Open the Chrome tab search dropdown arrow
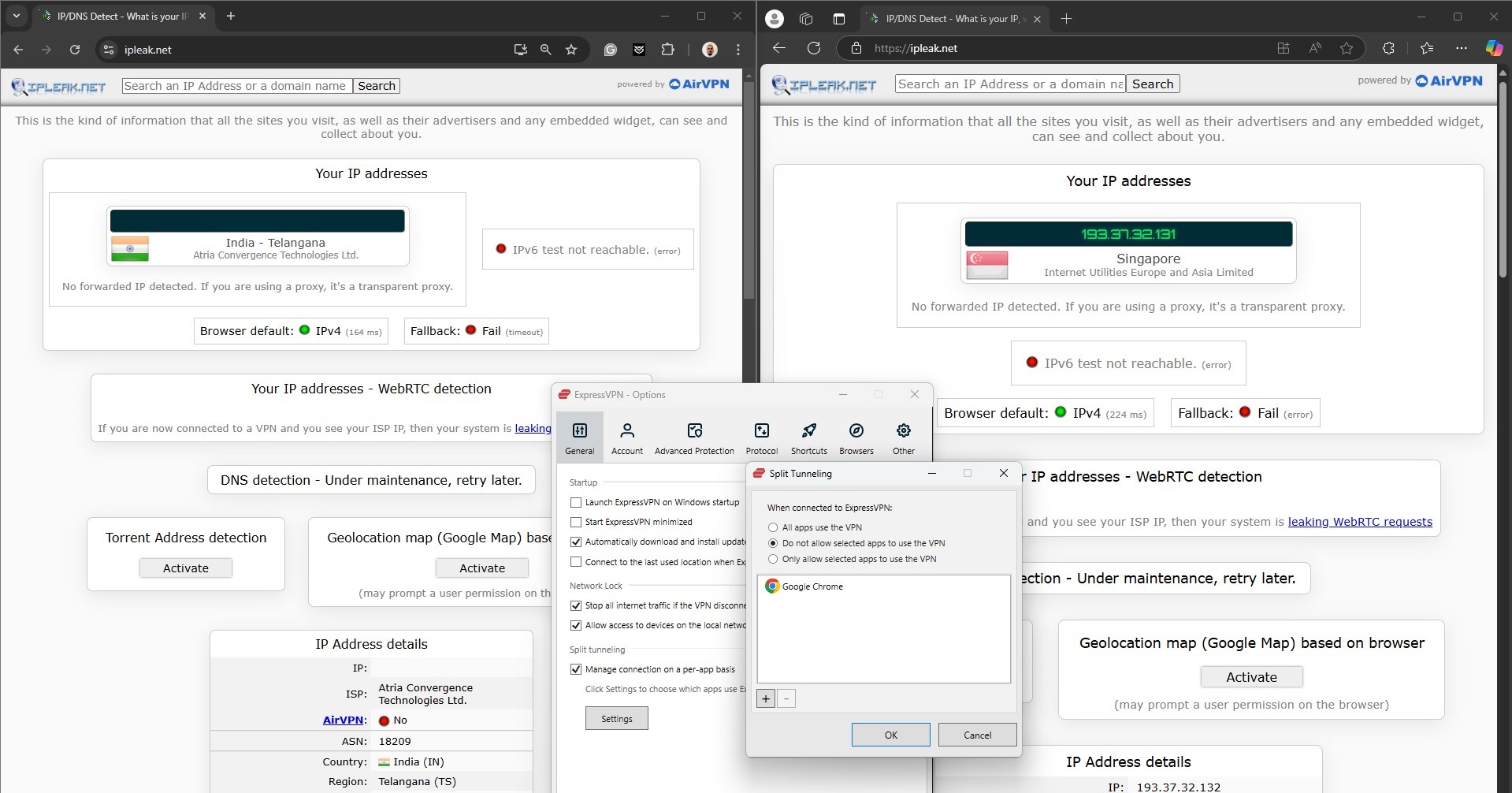Image resolution: width=1512 pixels, height=793 pixels. (17, 16)
